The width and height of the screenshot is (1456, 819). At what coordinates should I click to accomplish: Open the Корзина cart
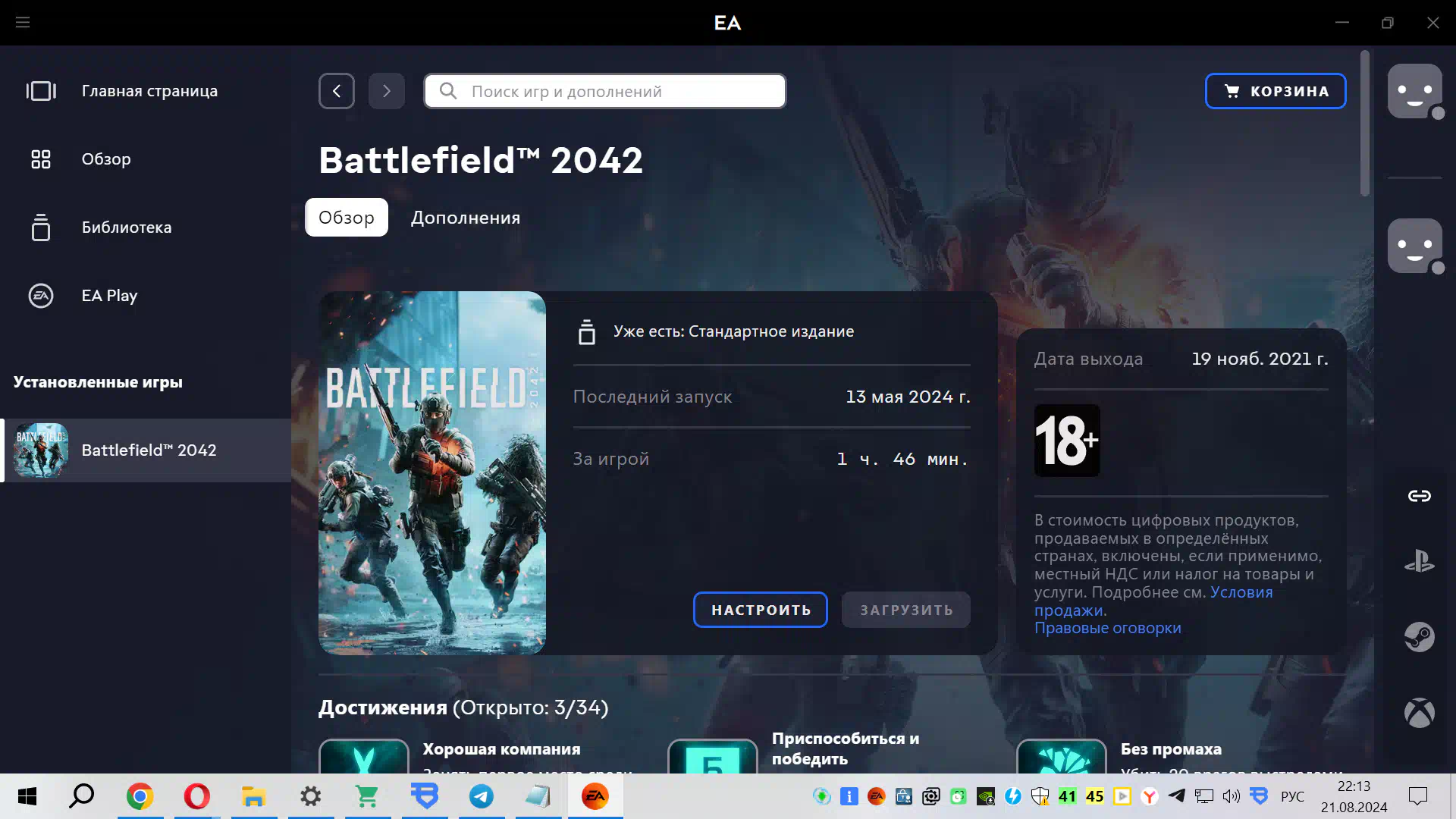(1276, 91)
